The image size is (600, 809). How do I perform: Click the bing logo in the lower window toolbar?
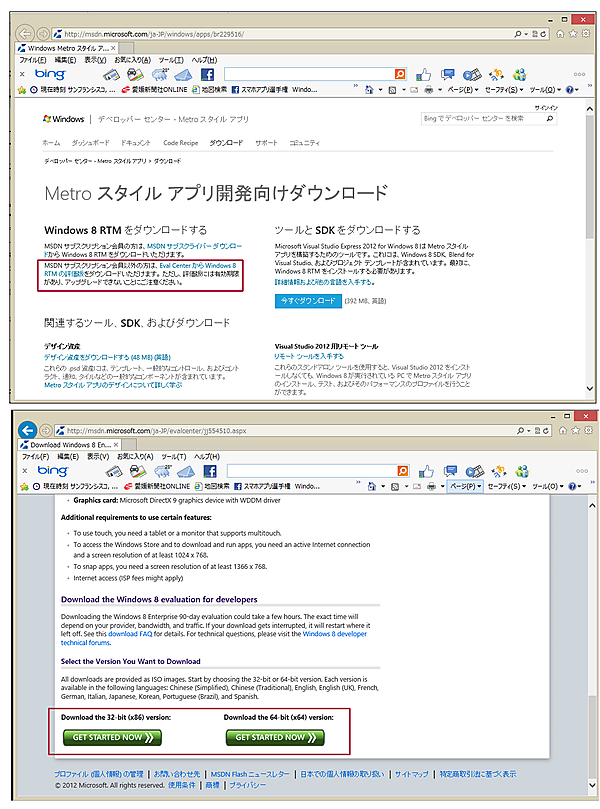(x=52, y=471)
